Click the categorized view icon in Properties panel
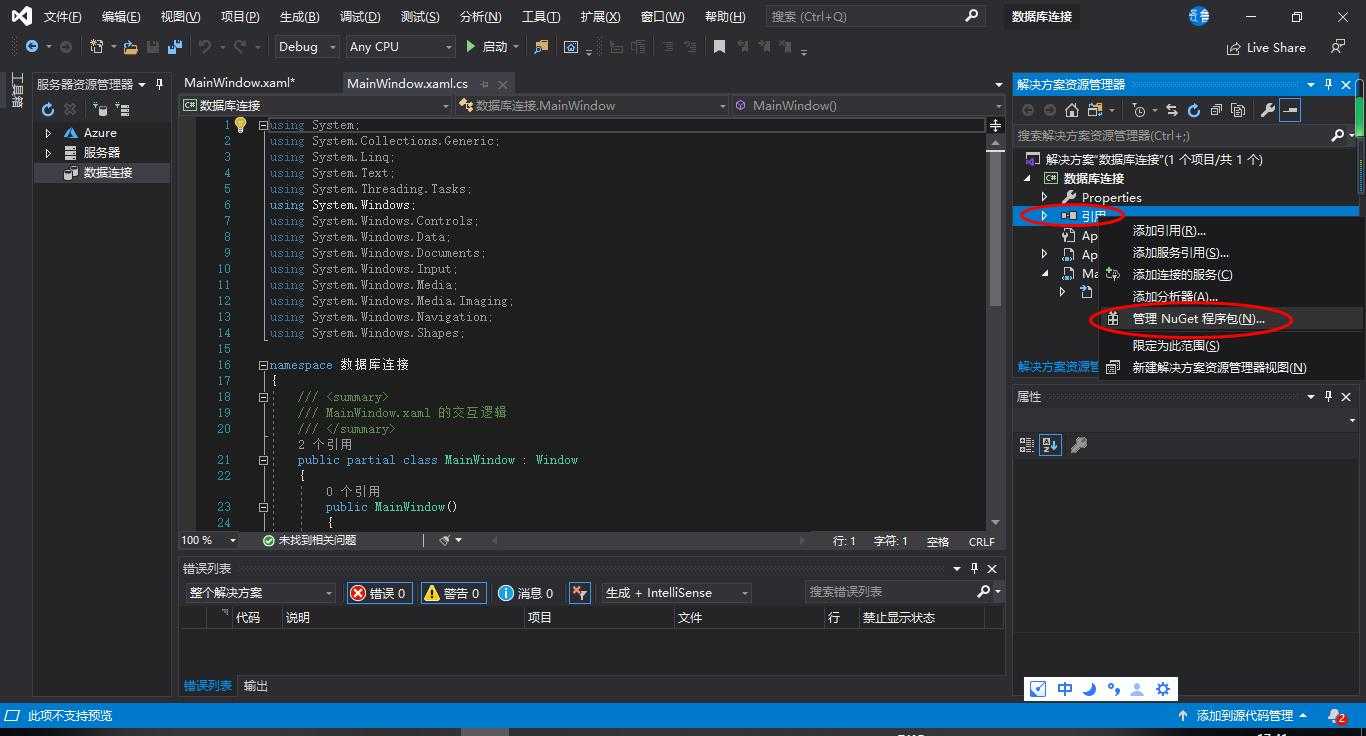 click(1027, 445)
